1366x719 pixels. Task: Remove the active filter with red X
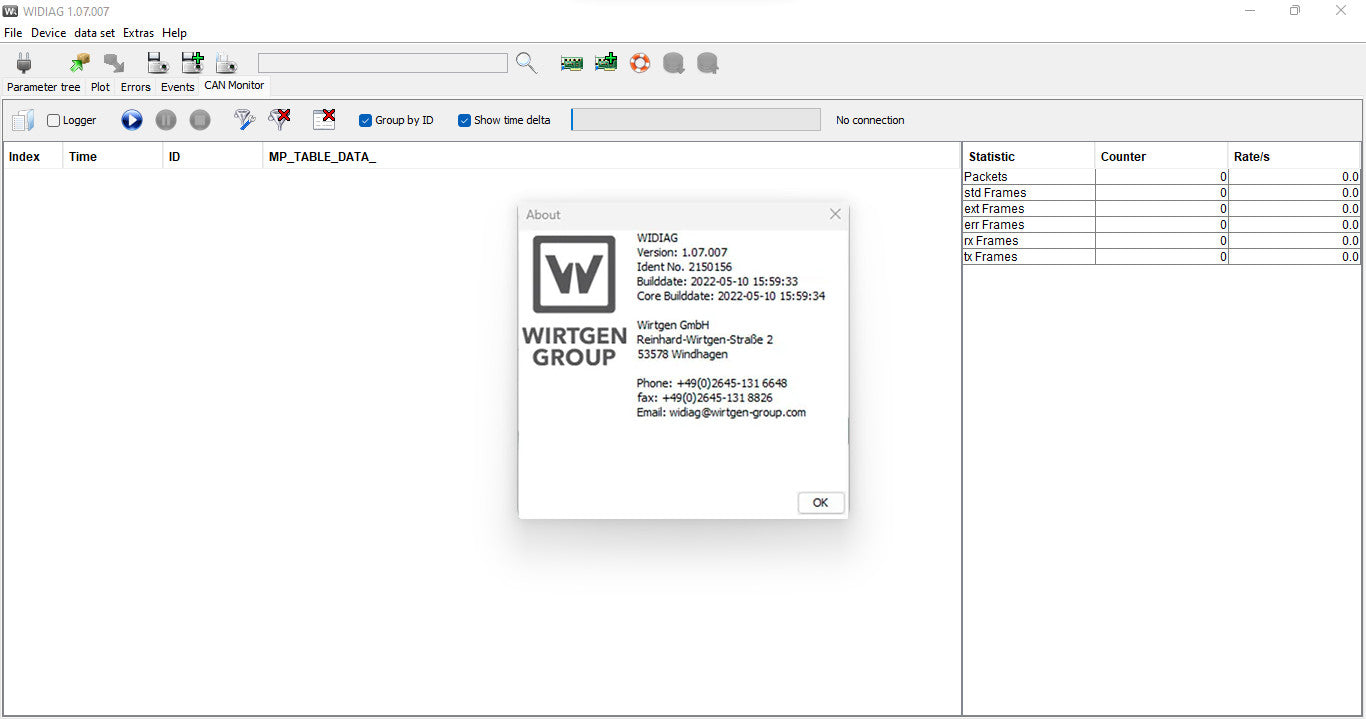[279, 119]
